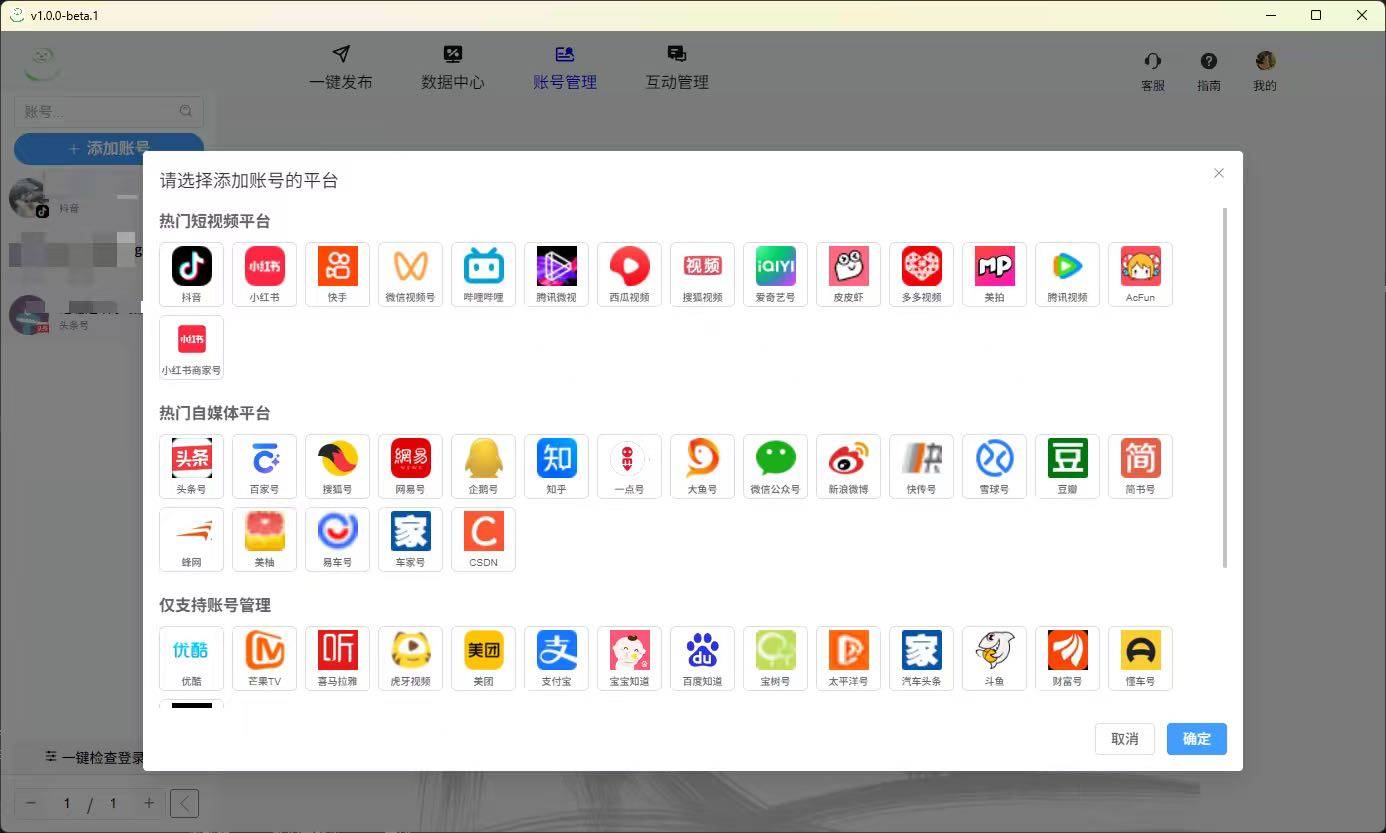Pick the 快手 platform

pos(337,274)
